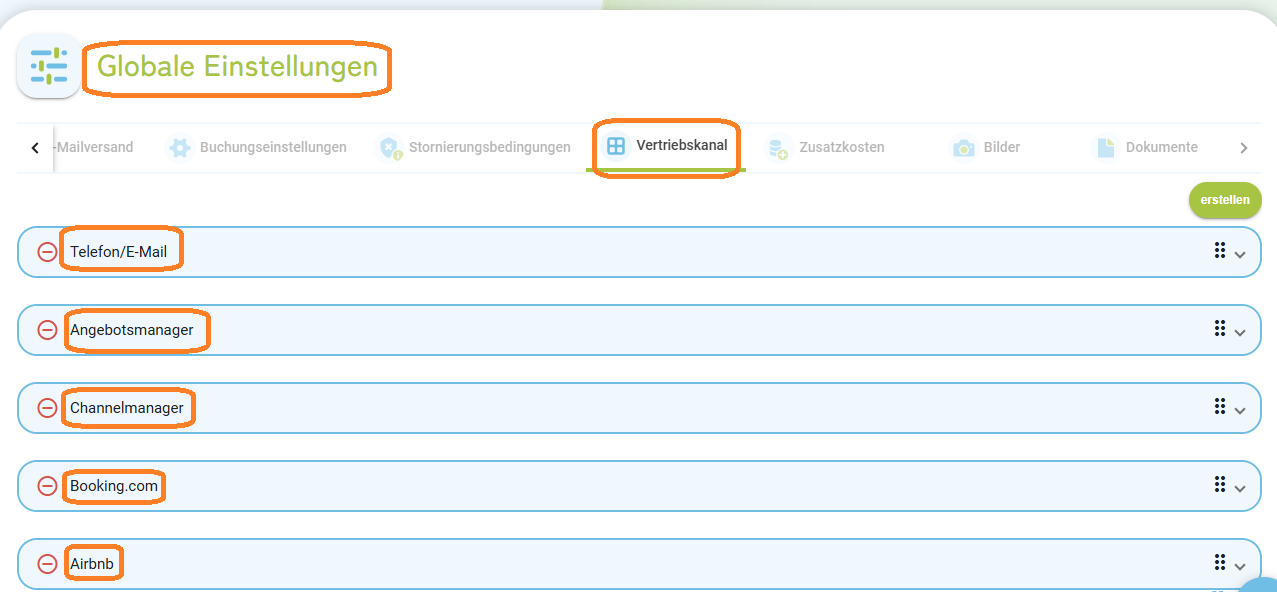Screen dimensions: 1277x592
Task: Remove the Booking.com channel via minus icon
Action: coord(47,486)
